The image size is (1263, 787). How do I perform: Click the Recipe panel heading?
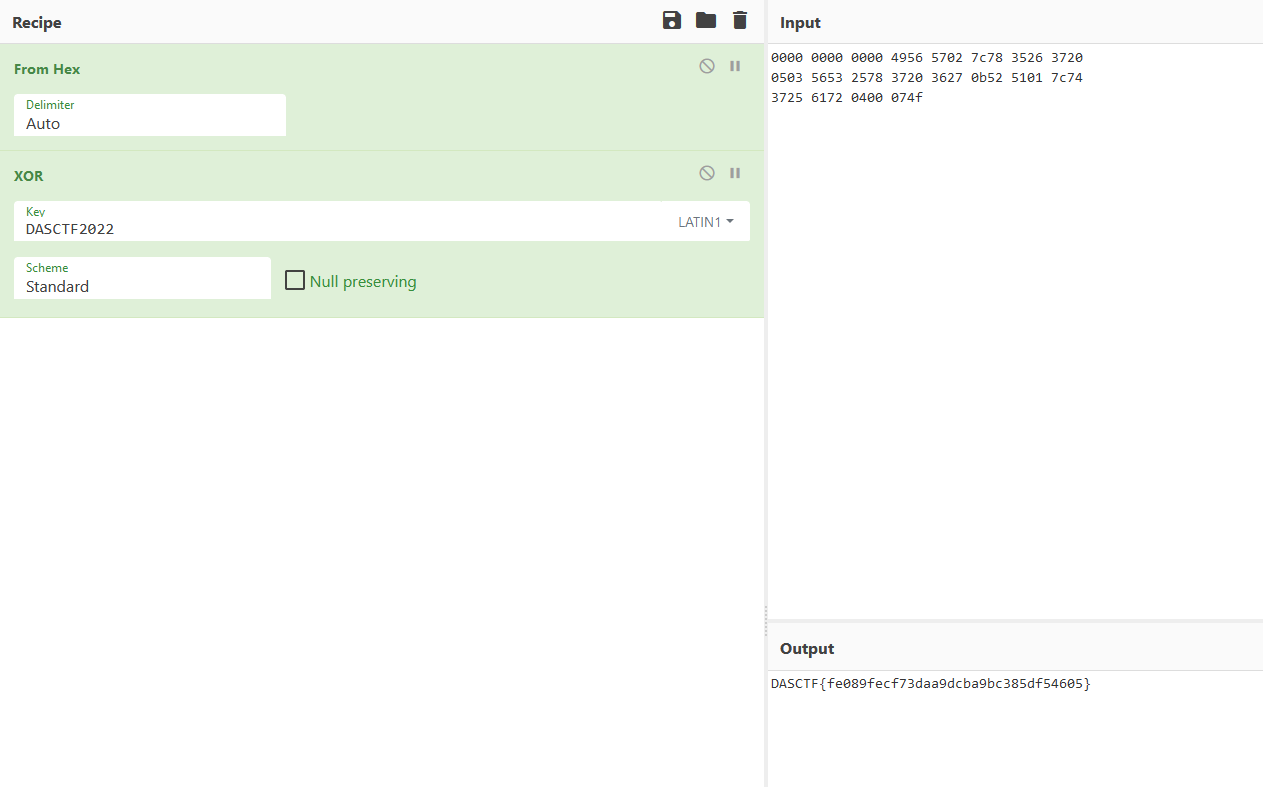[x=37, y=22]
